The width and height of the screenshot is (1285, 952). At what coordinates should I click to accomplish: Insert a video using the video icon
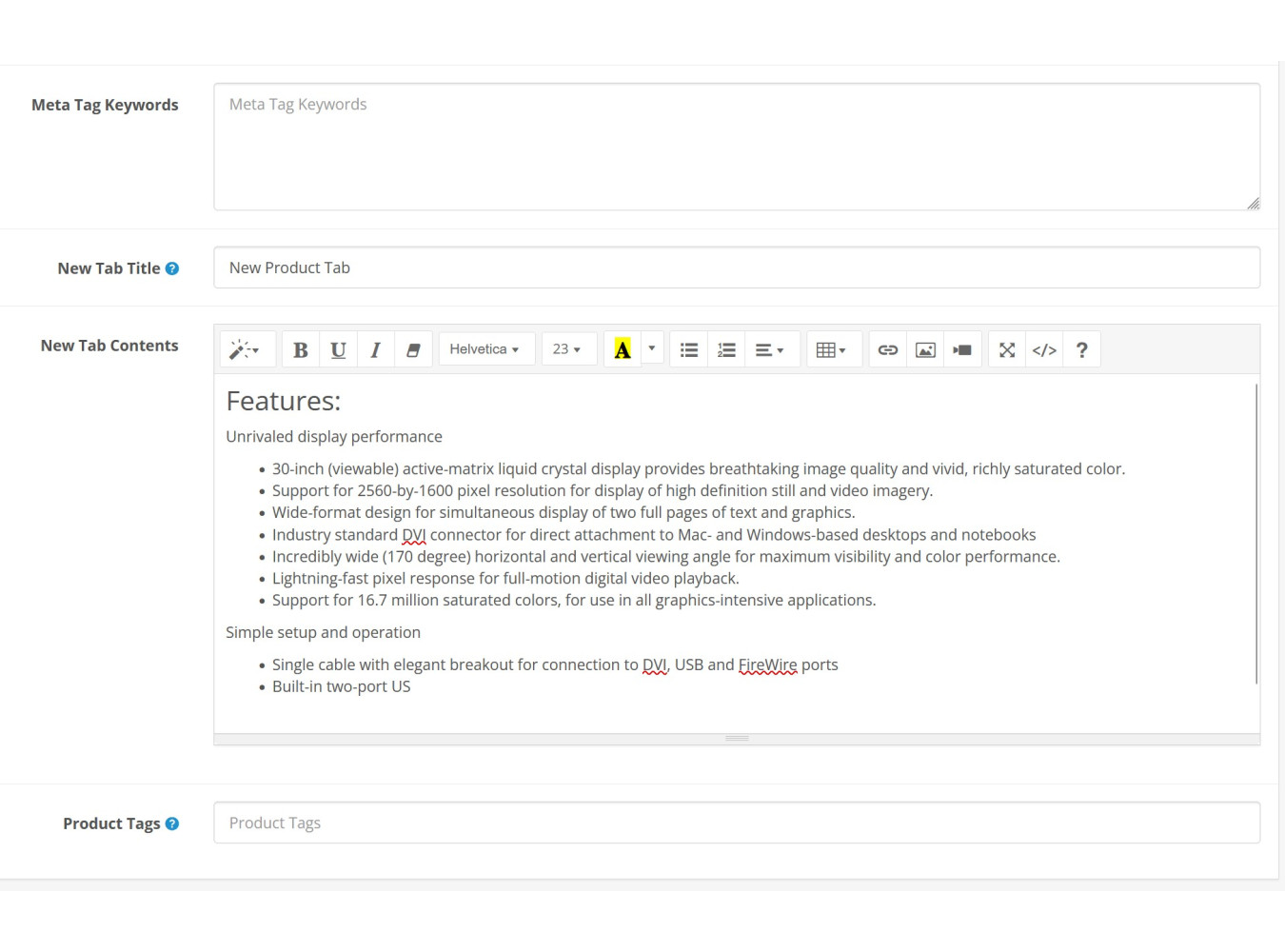962,349
